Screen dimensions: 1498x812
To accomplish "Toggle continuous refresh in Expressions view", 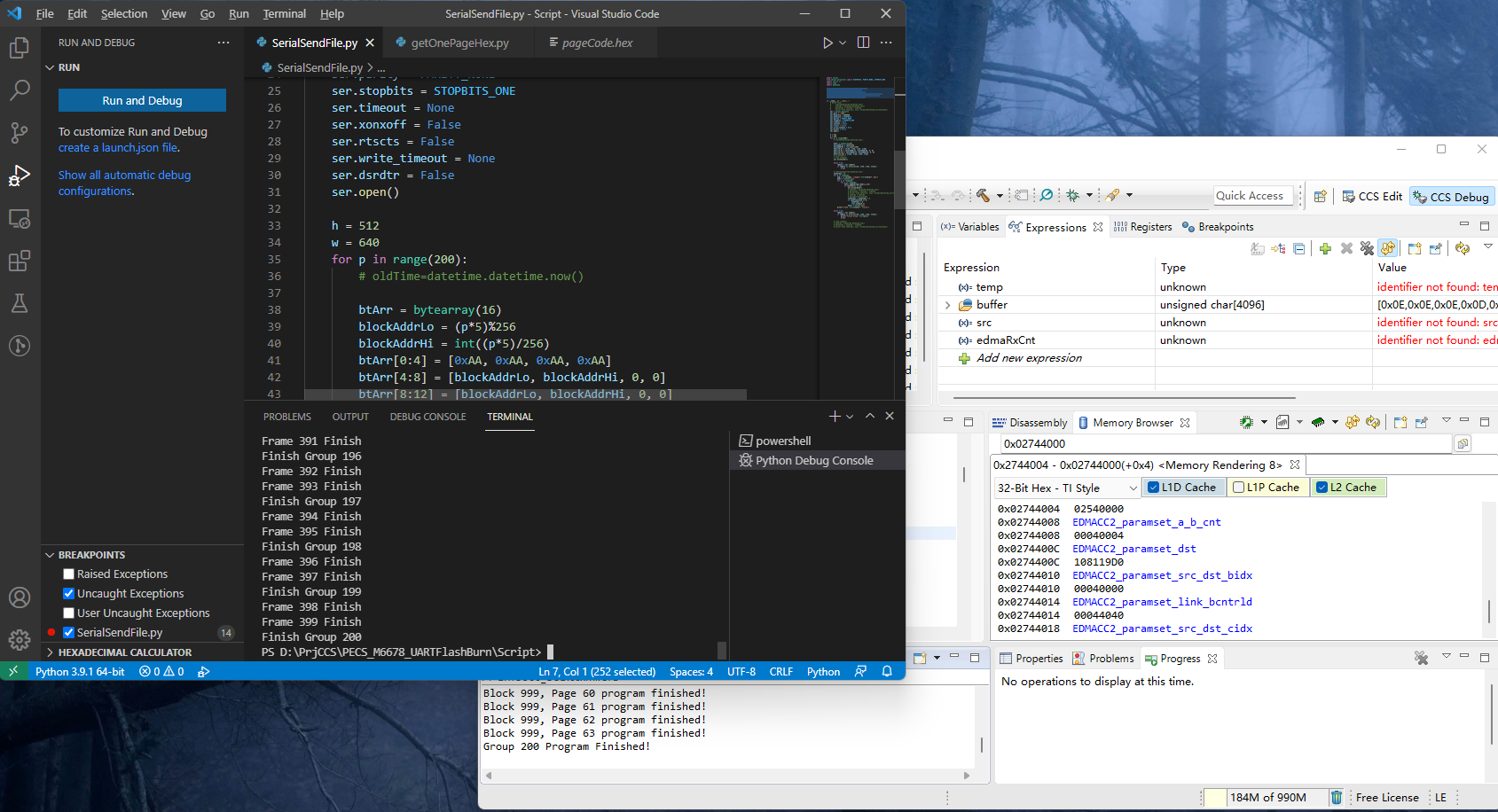I will [x=1388, y=249].
